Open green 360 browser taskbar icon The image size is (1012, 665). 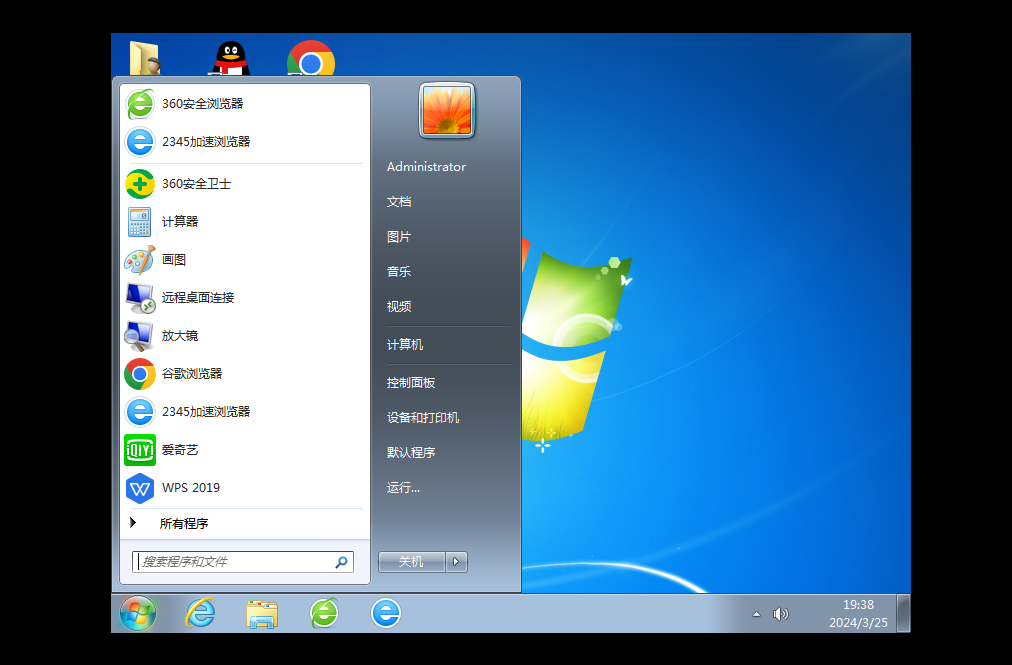tap(324, 613)
